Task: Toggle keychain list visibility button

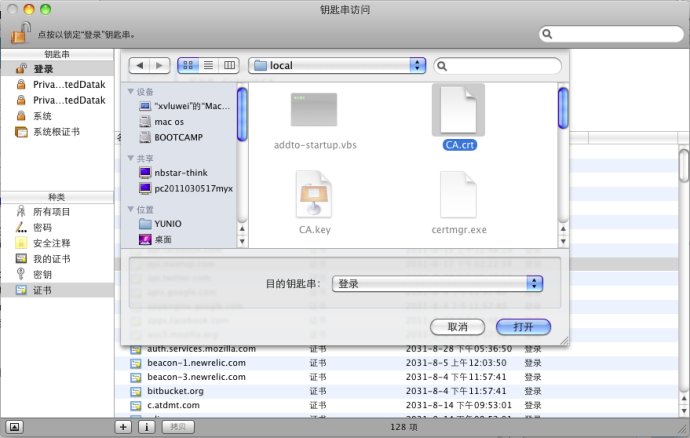Action: point(15,427)
